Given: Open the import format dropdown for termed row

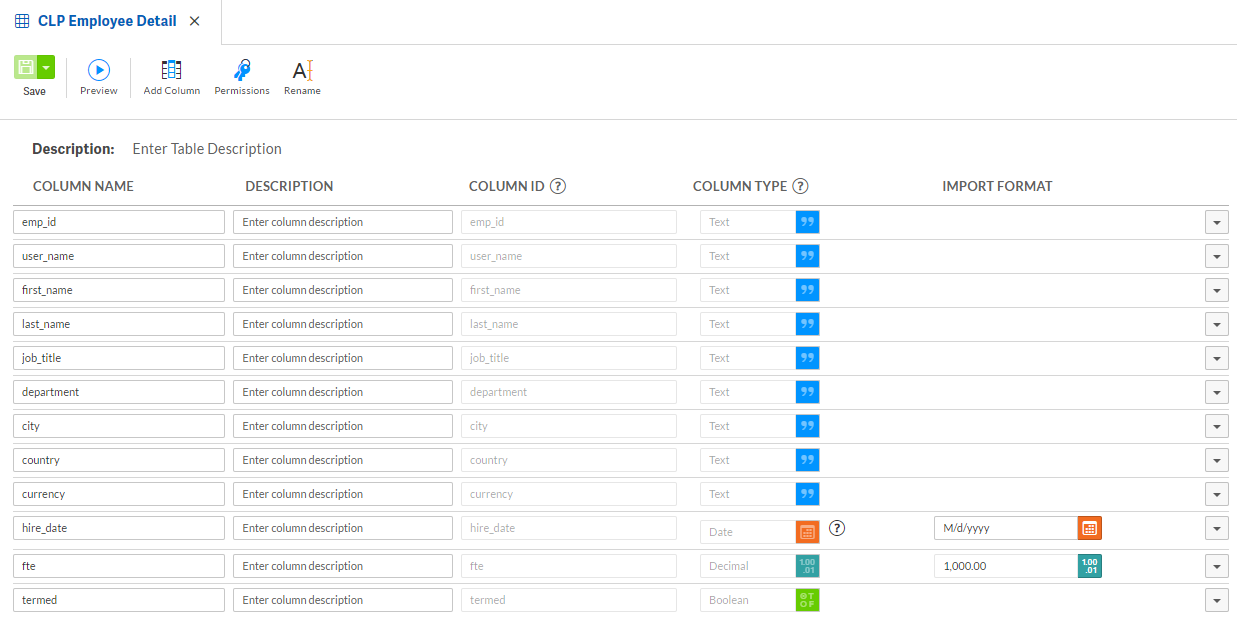Looking at the screenshot, I should [1216, 599].
